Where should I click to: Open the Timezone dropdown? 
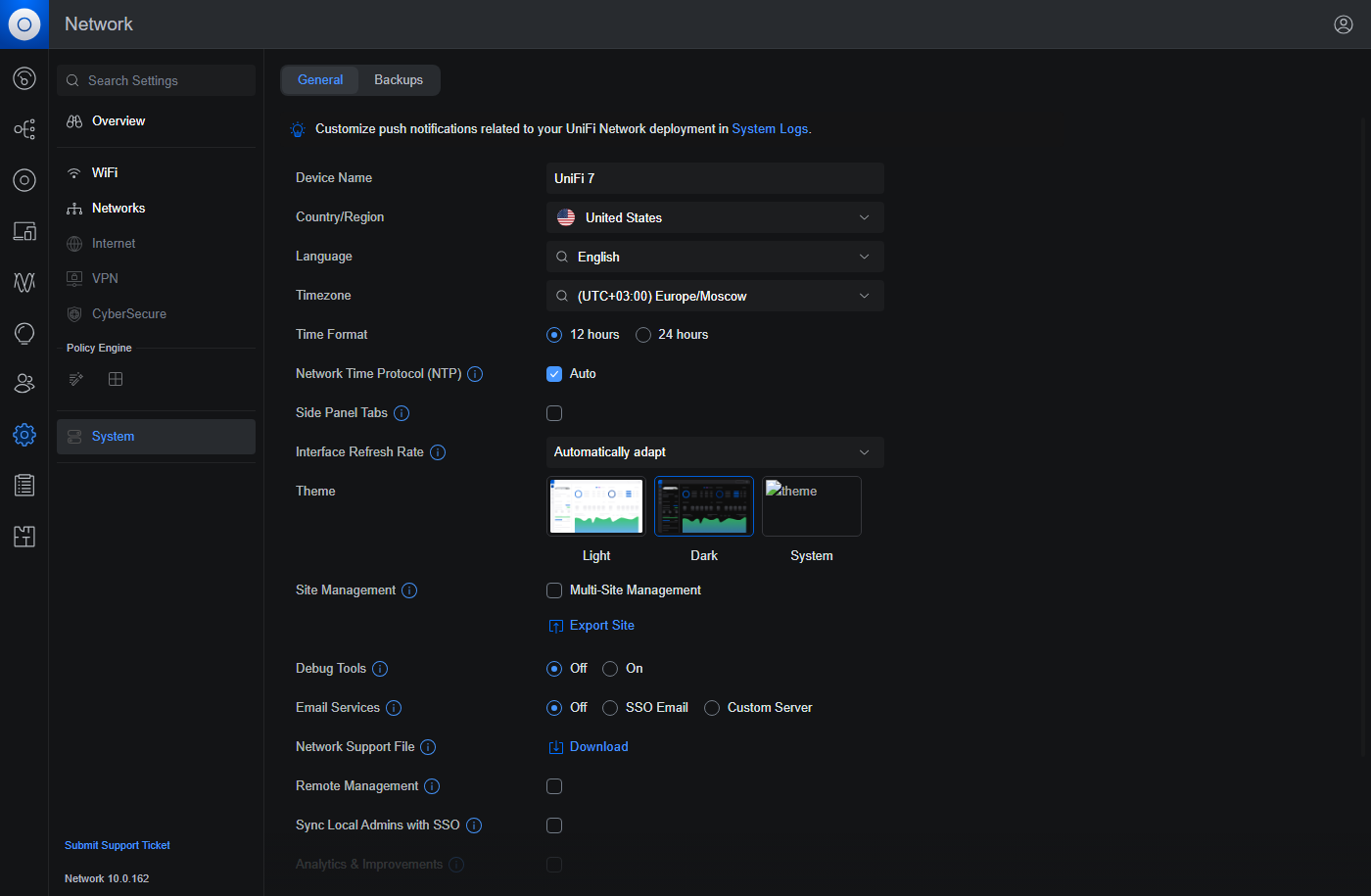[x=715, y=296]
